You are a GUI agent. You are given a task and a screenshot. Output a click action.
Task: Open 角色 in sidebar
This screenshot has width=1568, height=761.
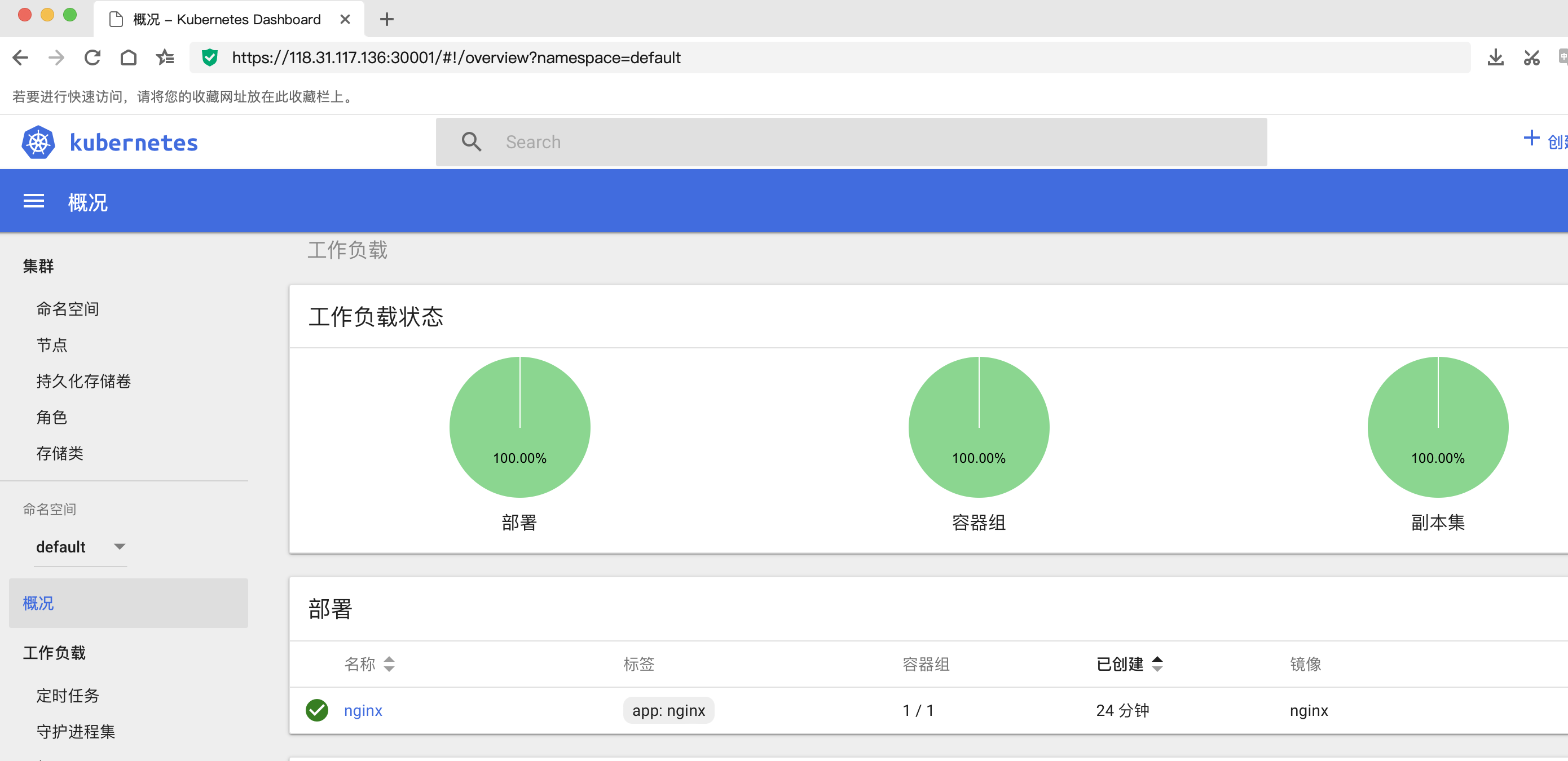[52, 417]
